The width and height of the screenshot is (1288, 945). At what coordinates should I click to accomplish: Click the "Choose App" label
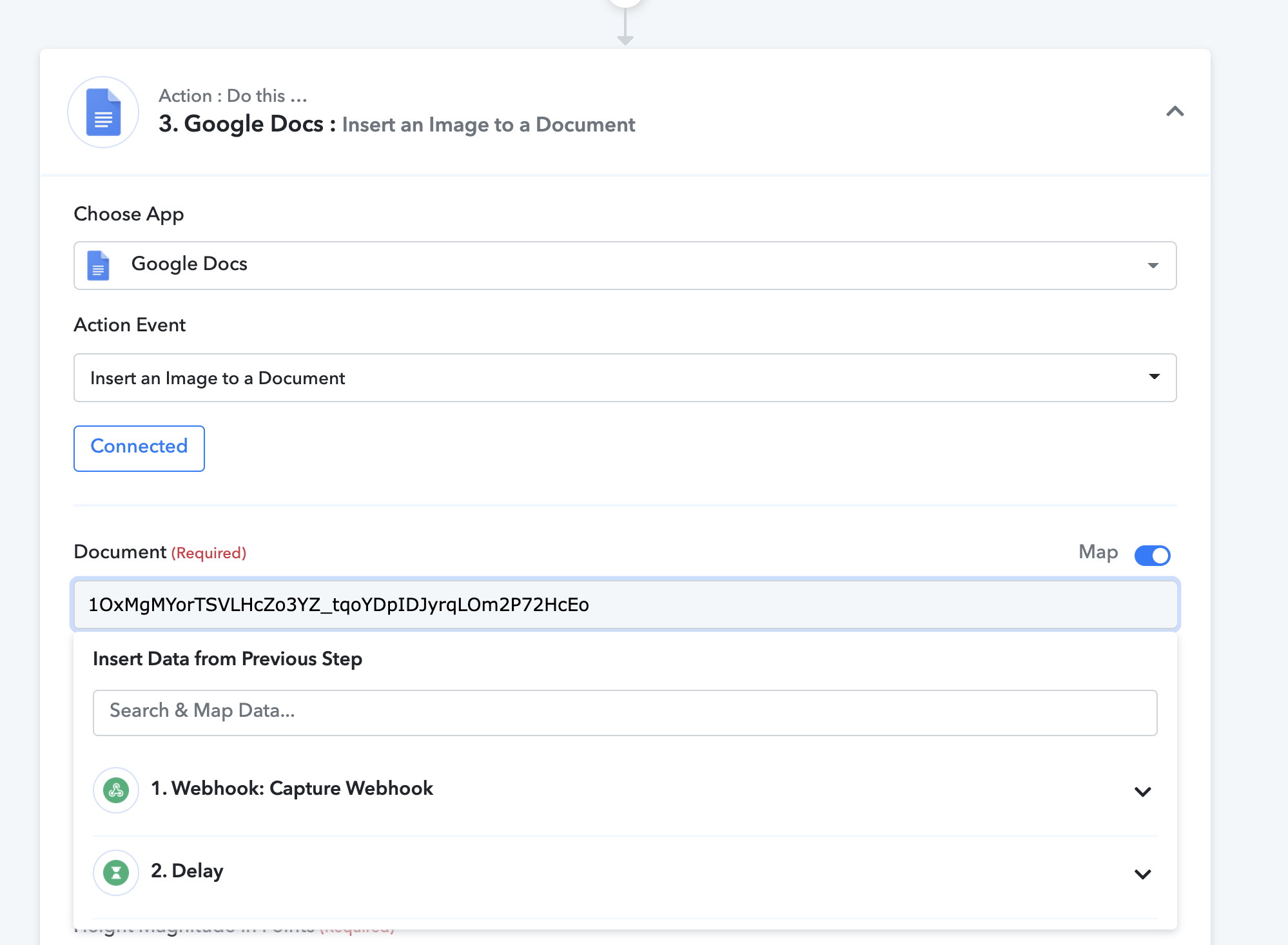tap(129, 214)
